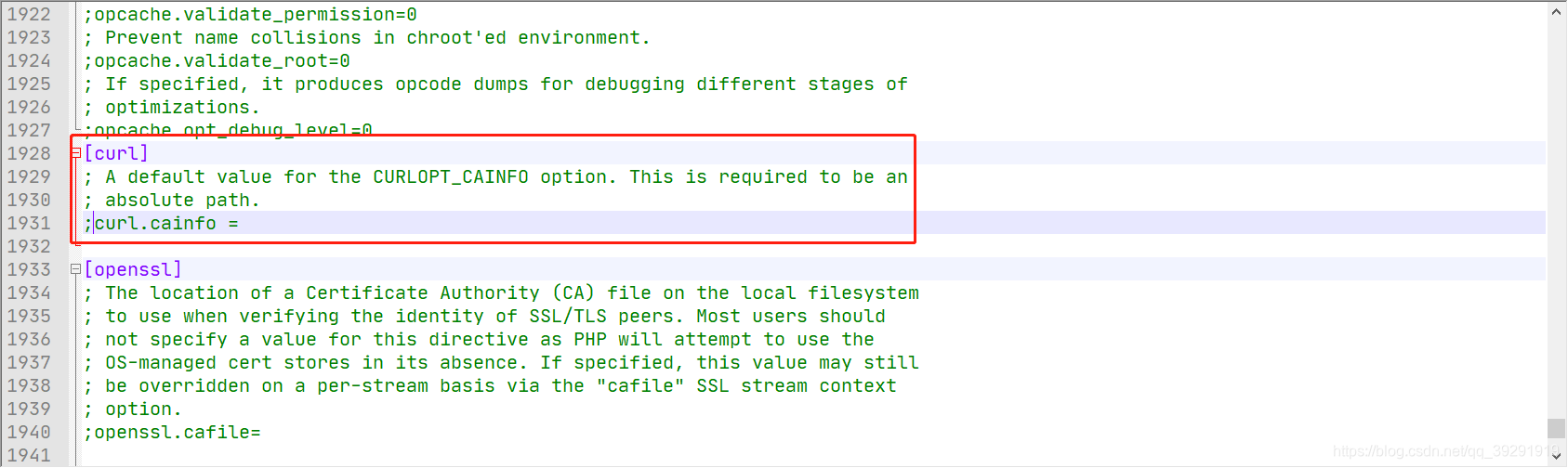Click the scrollbar up arrow

(x=1557, y=12)
